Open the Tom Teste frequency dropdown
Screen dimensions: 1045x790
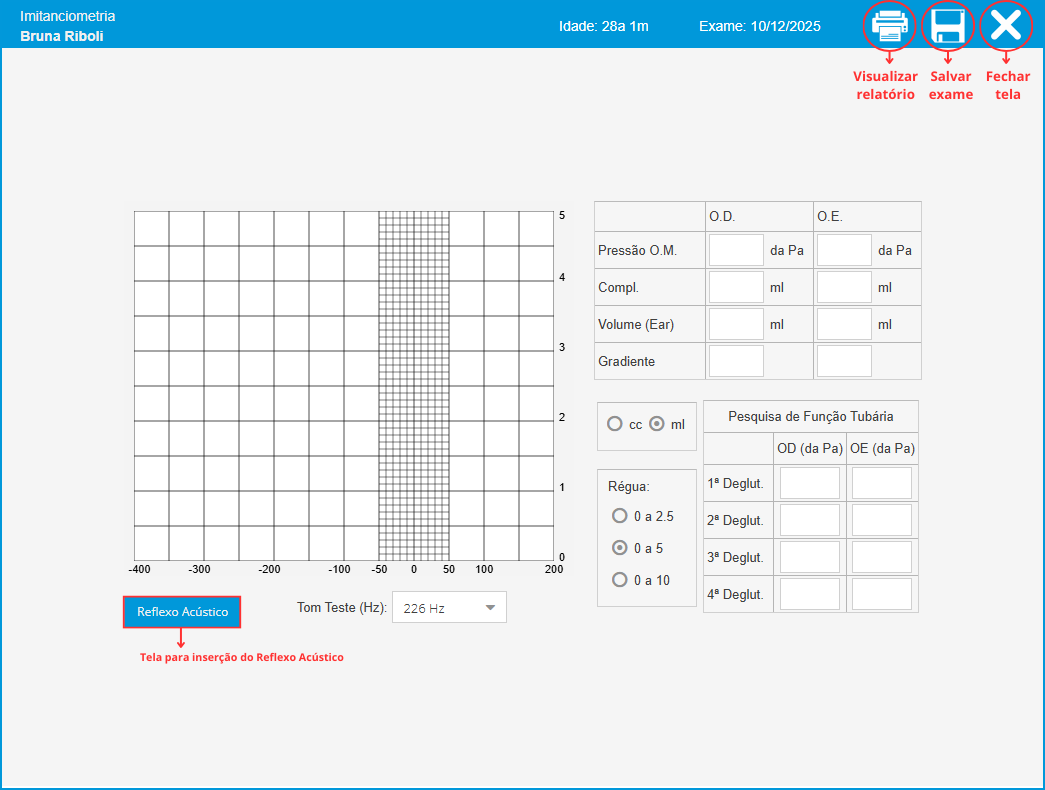pos(449,608)
